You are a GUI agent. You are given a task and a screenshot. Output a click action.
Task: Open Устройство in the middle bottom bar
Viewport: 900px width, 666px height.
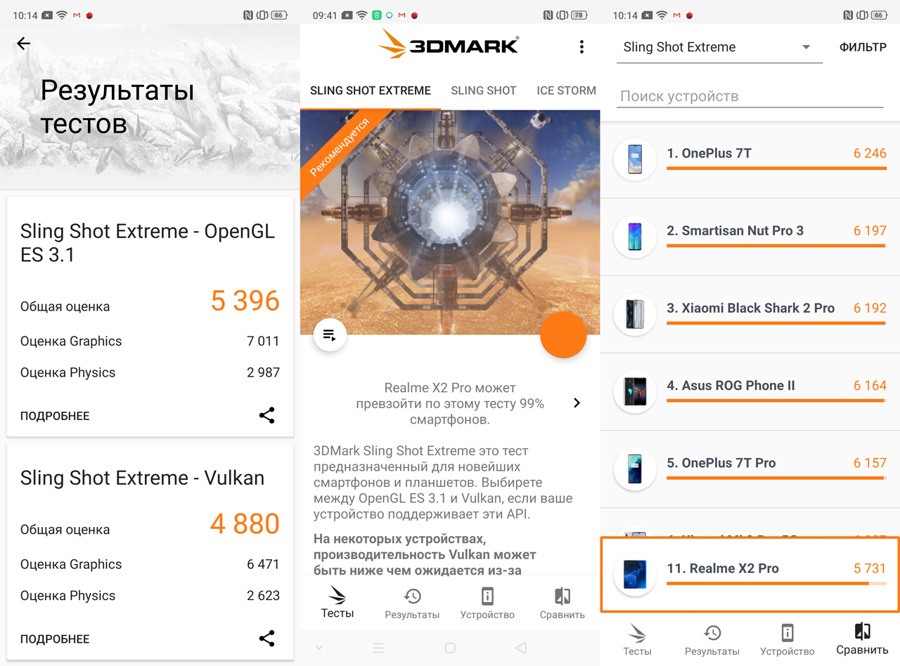pos(487,603)
